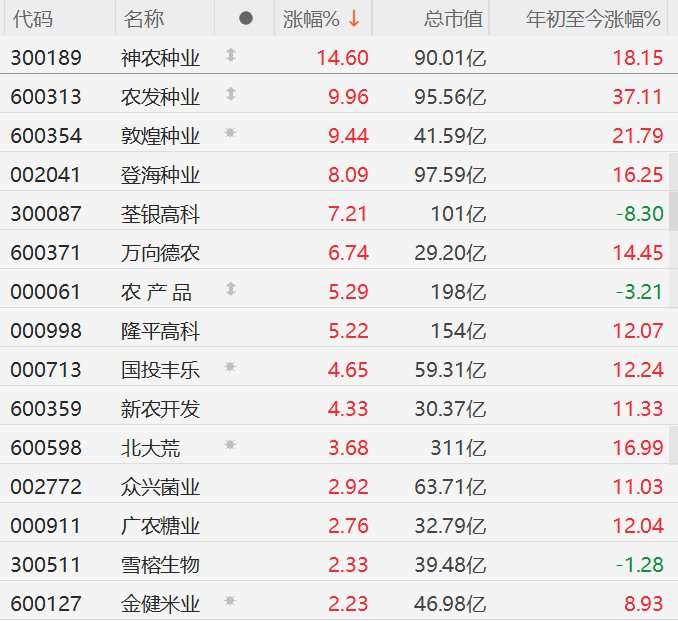Select stock name 新农开发
Image resolution: width=678 pixels, height=621 pixels.
(x=160, y=410)
